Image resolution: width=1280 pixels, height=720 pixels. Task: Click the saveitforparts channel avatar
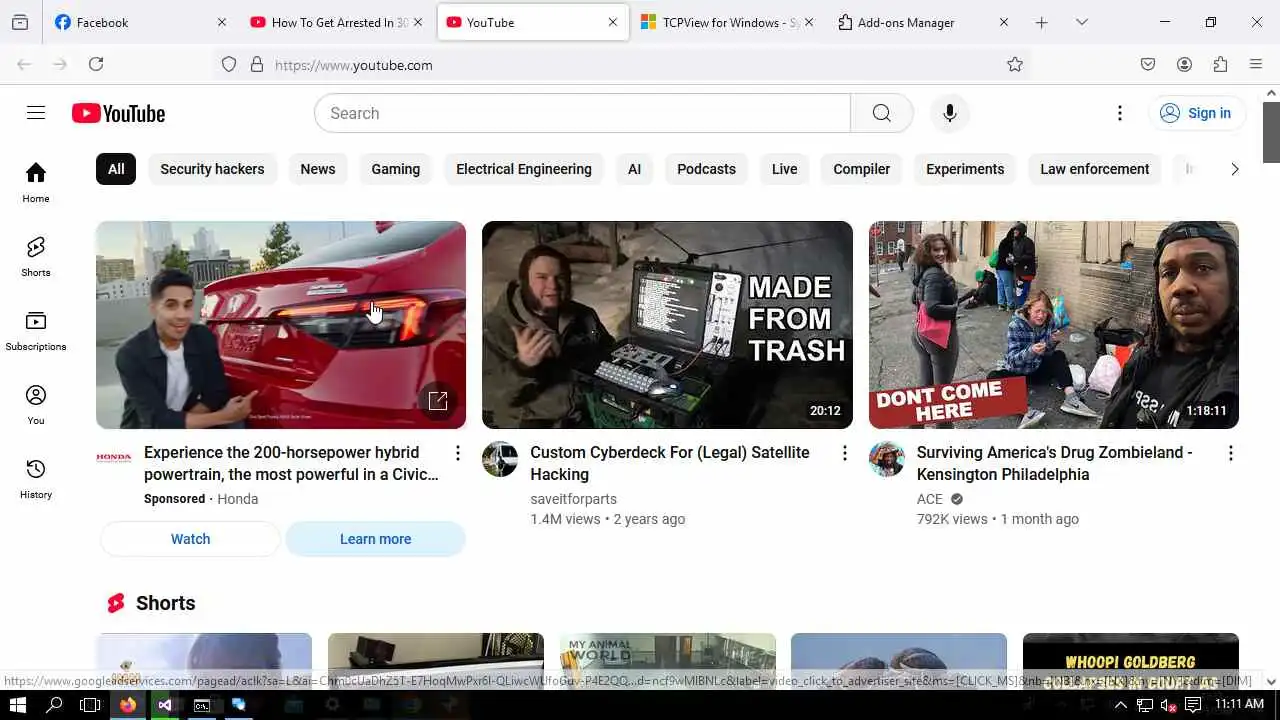[500, 459]
